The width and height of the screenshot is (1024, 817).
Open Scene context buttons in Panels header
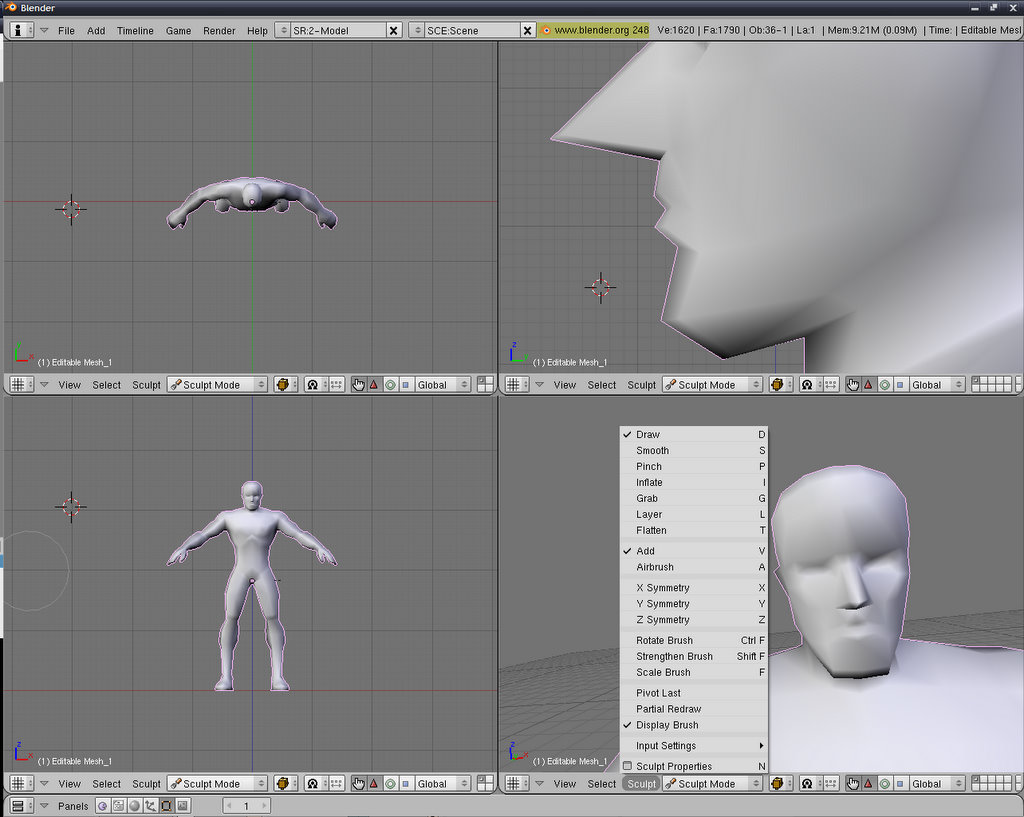[x=182, y=805]
